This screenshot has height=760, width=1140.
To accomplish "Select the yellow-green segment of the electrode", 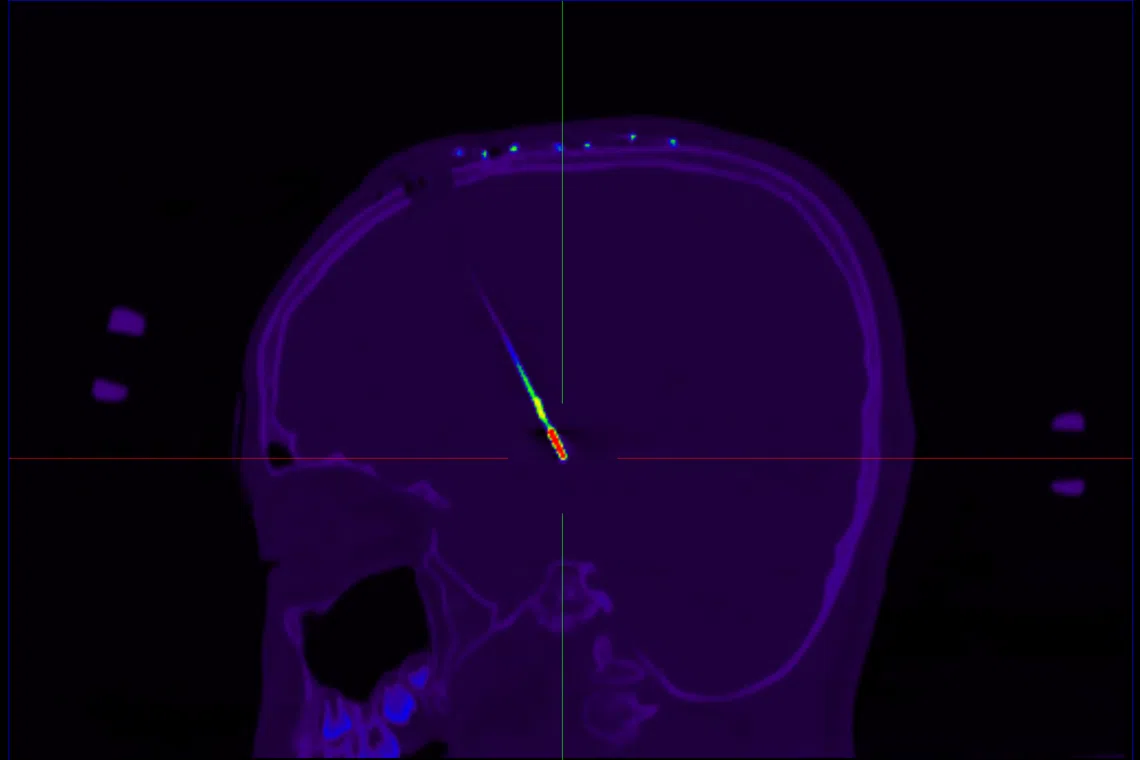I will tap(537, 405).
